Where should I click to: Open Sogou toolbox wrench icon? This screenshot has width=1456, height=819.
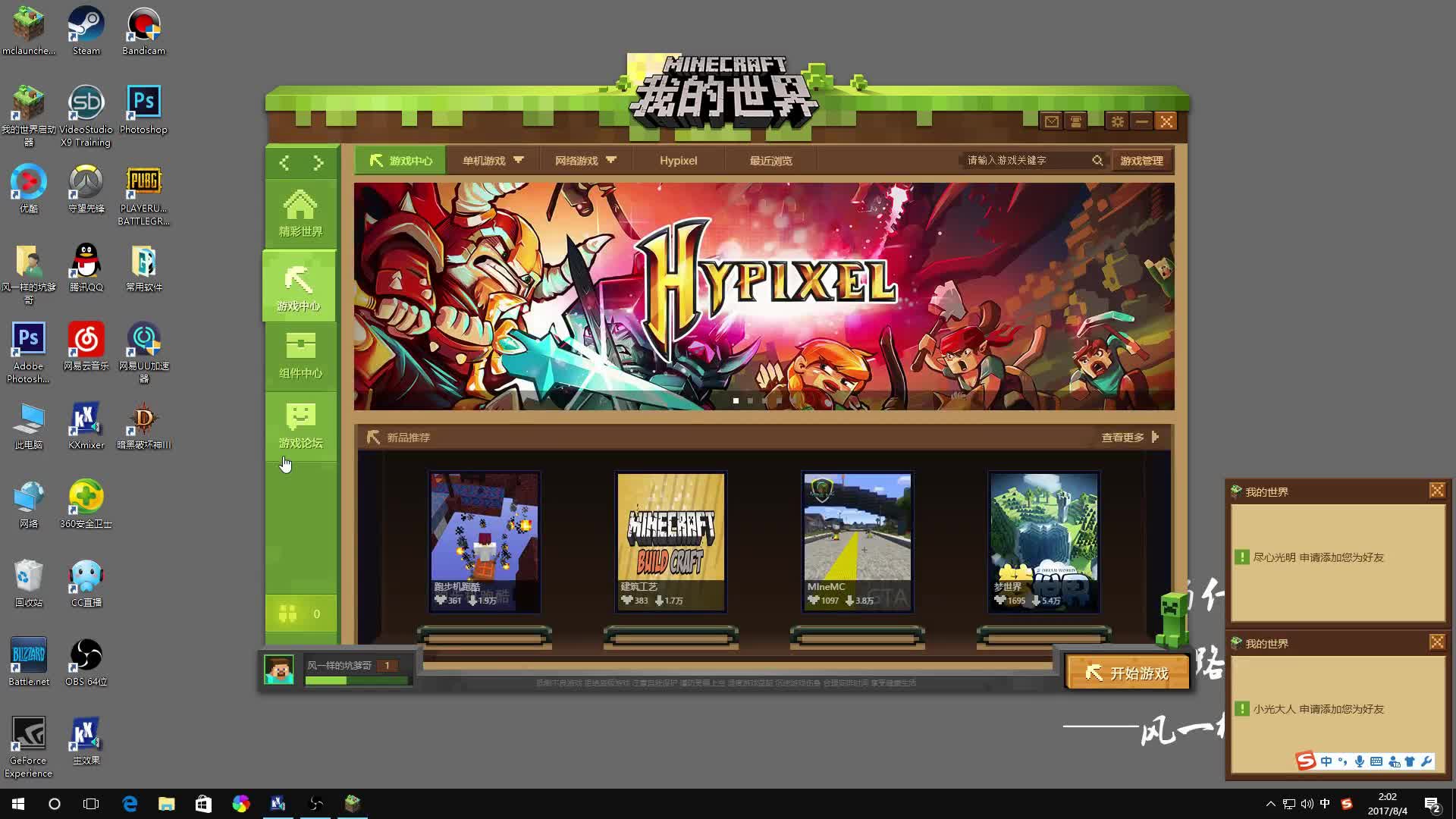pos(1426,761)
